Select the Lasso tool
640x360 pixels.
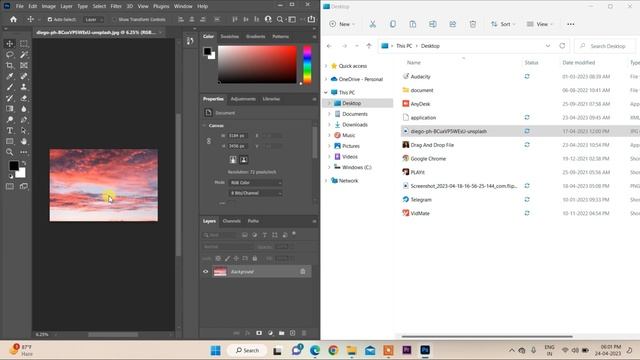(x=10, y=55)
